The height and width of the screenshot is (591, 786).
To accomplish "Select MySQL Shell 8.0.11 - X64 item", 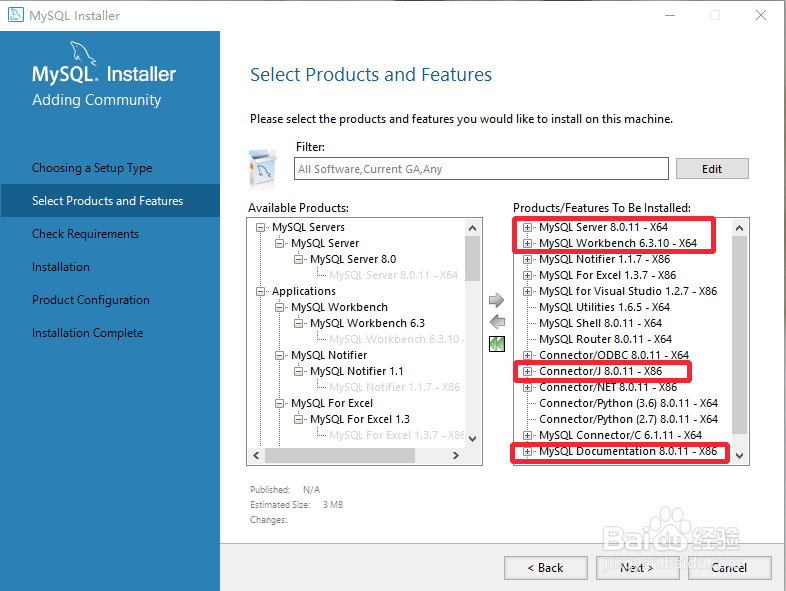I will click(x=600, y=323).
